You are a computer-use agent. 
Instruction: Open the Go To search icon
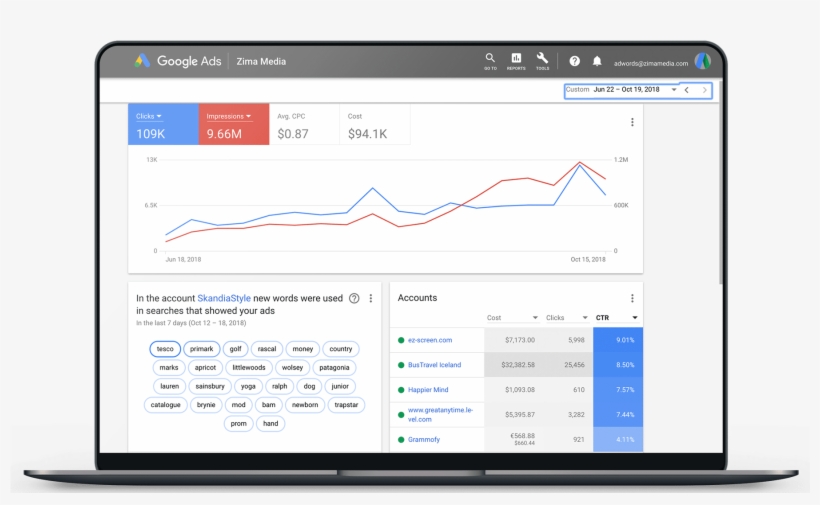click(490, 60)
